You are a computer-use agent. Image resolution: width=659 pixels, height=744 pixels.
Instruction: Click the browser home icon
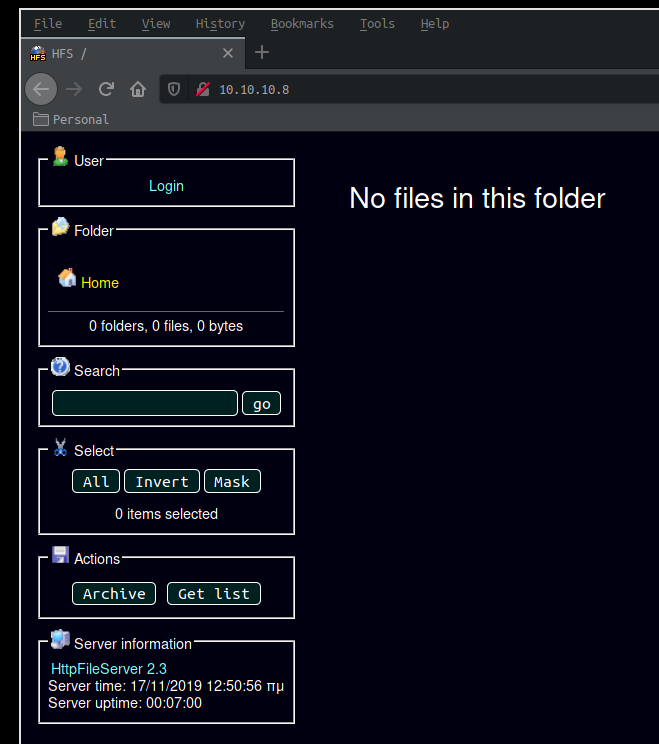138,89
